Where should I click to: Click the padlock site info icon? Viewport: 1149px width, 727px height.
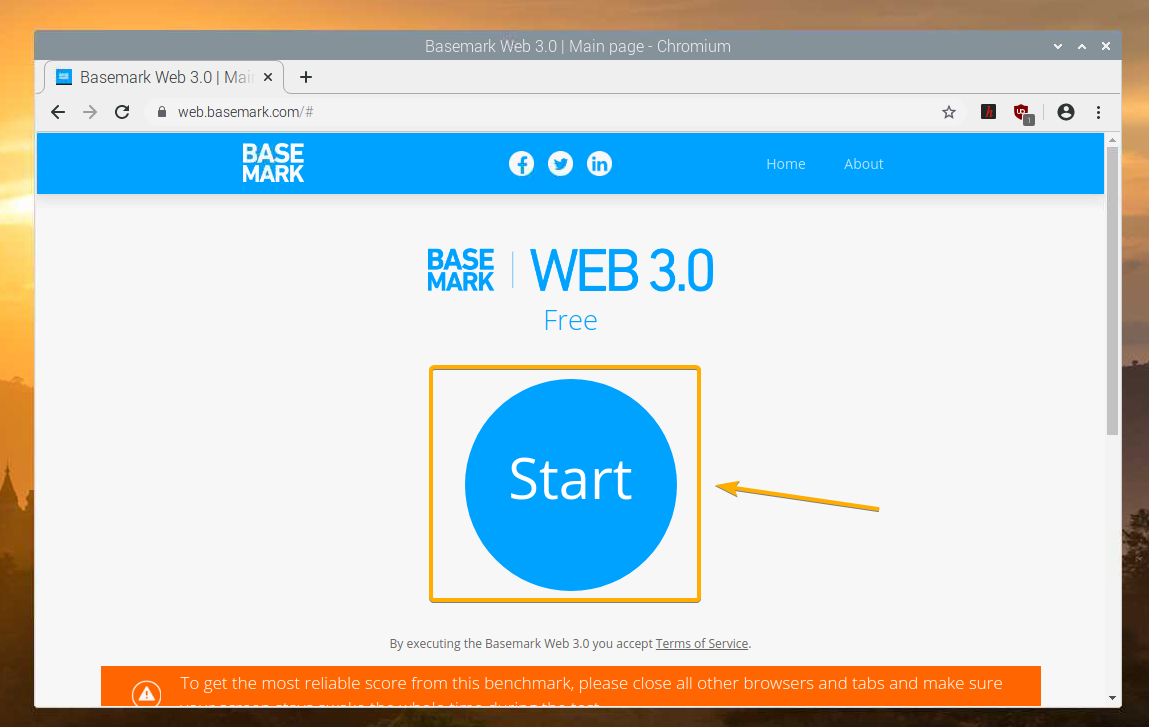pos(162,112)
